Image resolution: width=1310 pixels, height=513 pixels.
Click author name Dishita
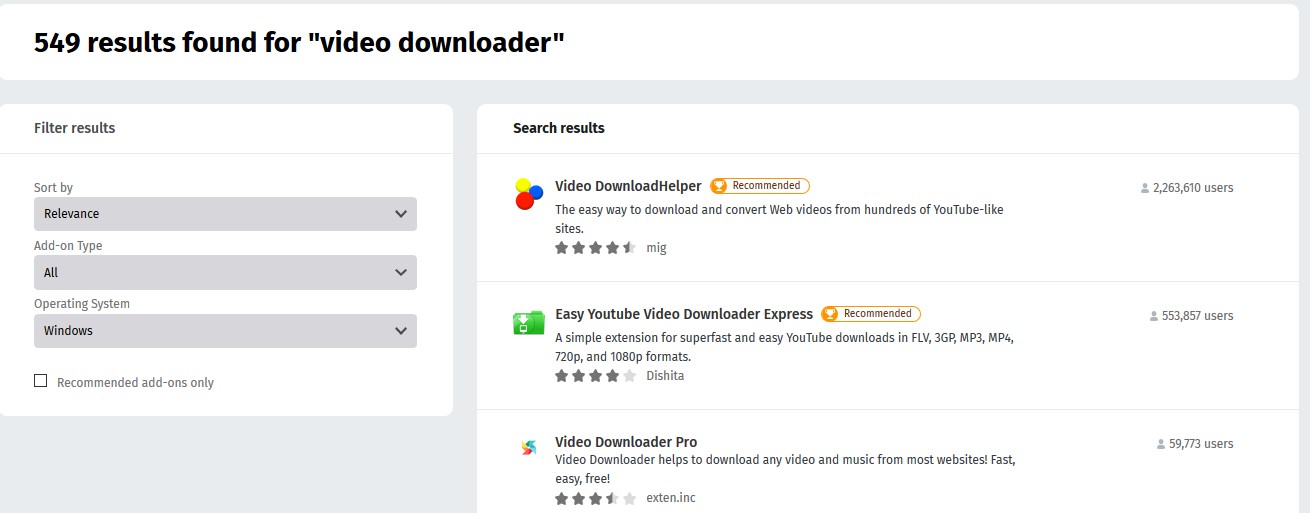coord(665,376)
